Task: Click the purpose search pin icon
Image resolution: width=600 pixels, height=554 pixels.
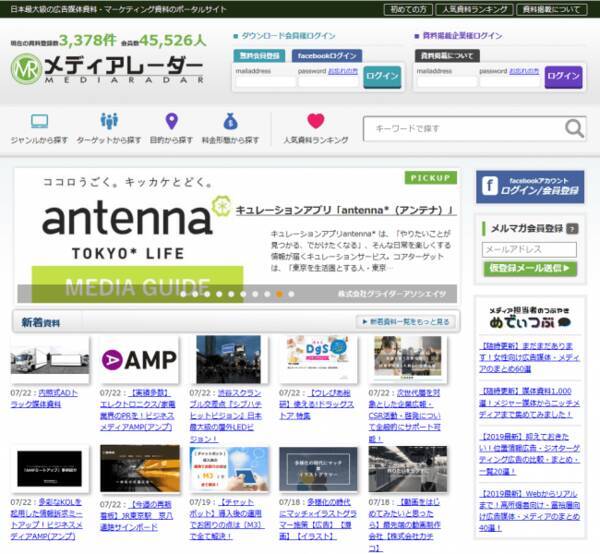Action: pyautogui.click(x=171, y=122)
